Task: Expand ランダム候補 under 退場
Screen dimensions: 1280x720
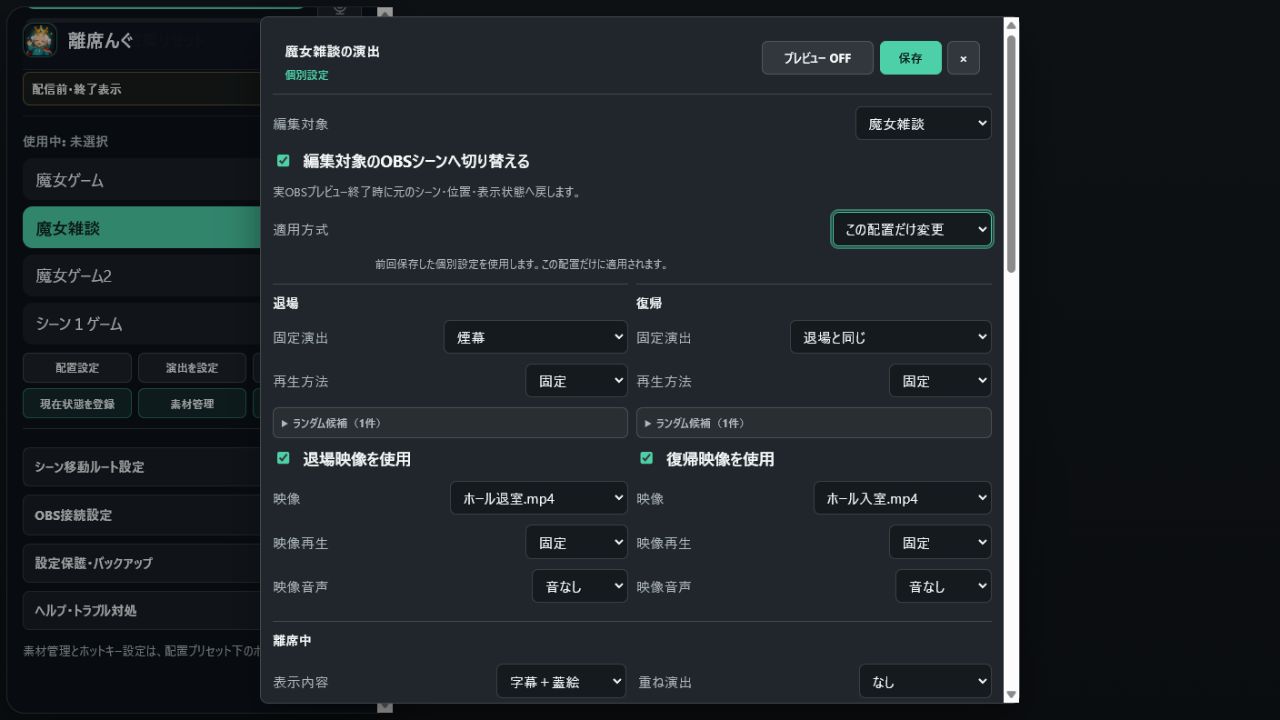Action: [450, 423]
